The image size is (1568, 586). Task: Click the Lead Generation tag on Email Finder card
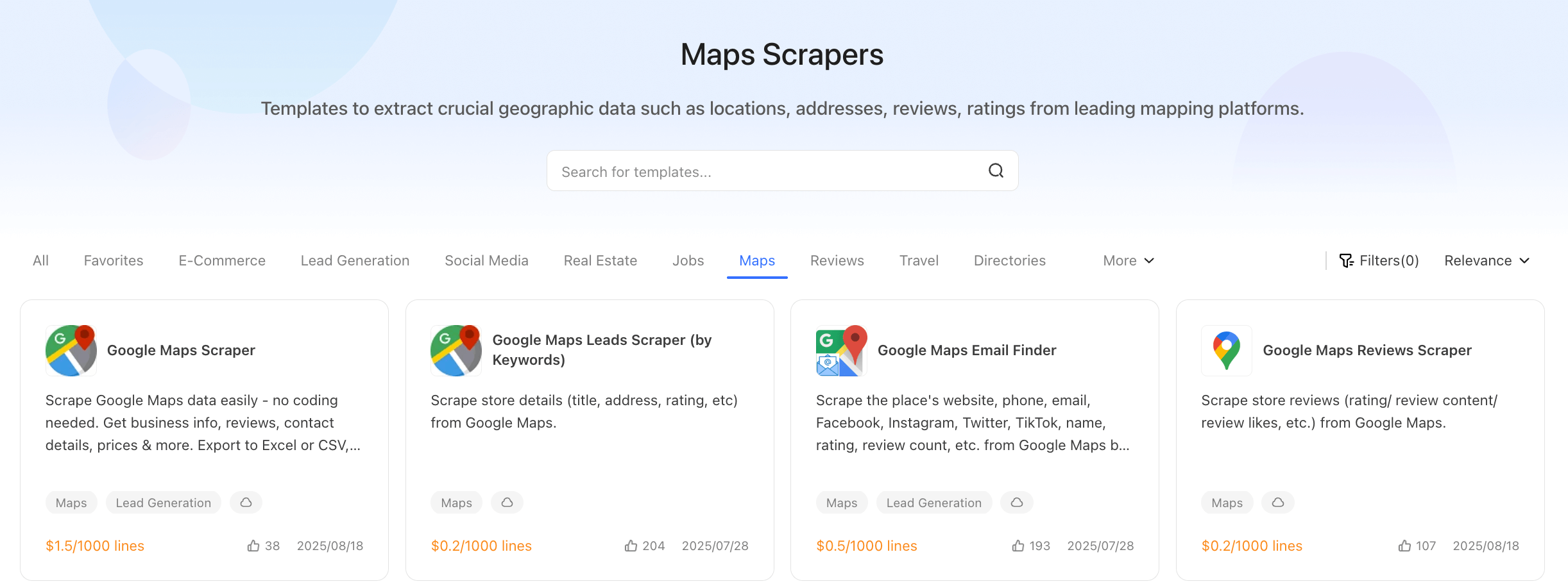coord(933,502)
